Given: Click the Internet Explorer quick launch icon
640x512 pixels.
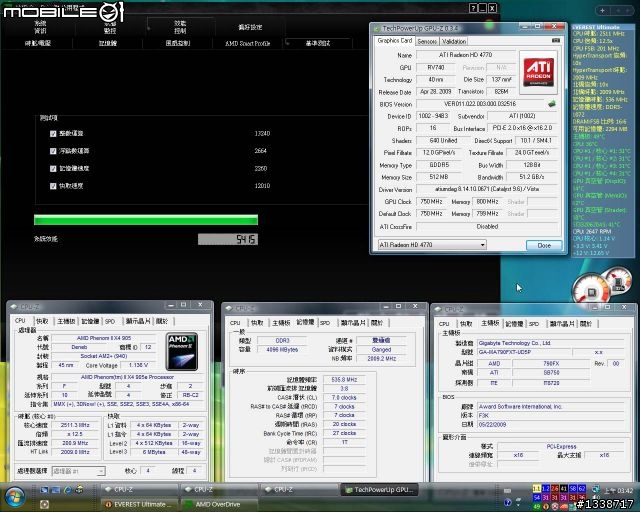Looking at the screenshot, I should pos(68,490).
